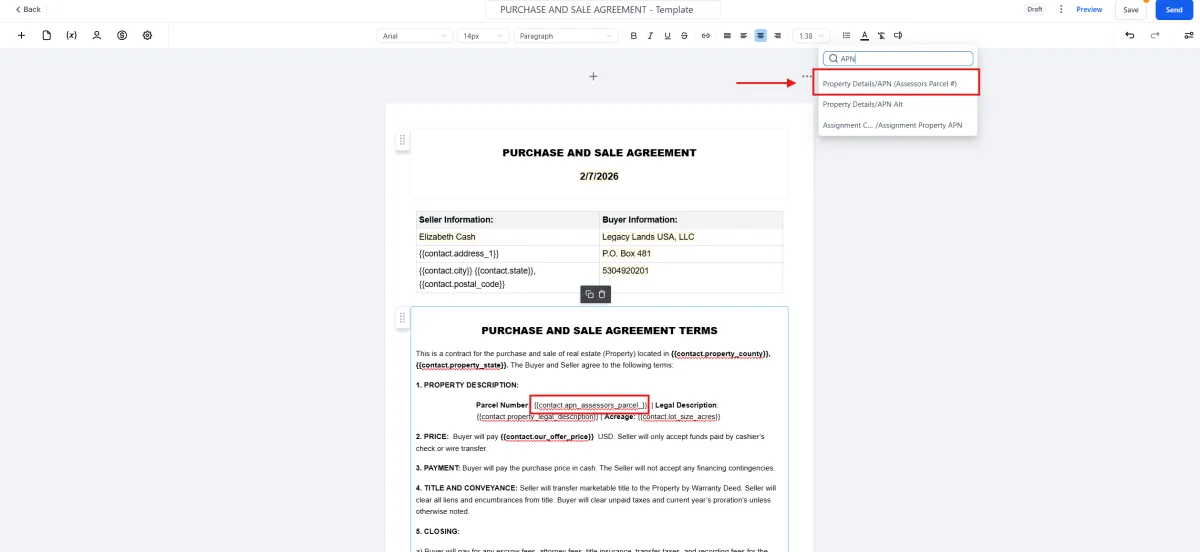1200x552 pixels.
Task: Click the three-dot icon beside the APN dropdown list
Action: (x=806, y=76)
